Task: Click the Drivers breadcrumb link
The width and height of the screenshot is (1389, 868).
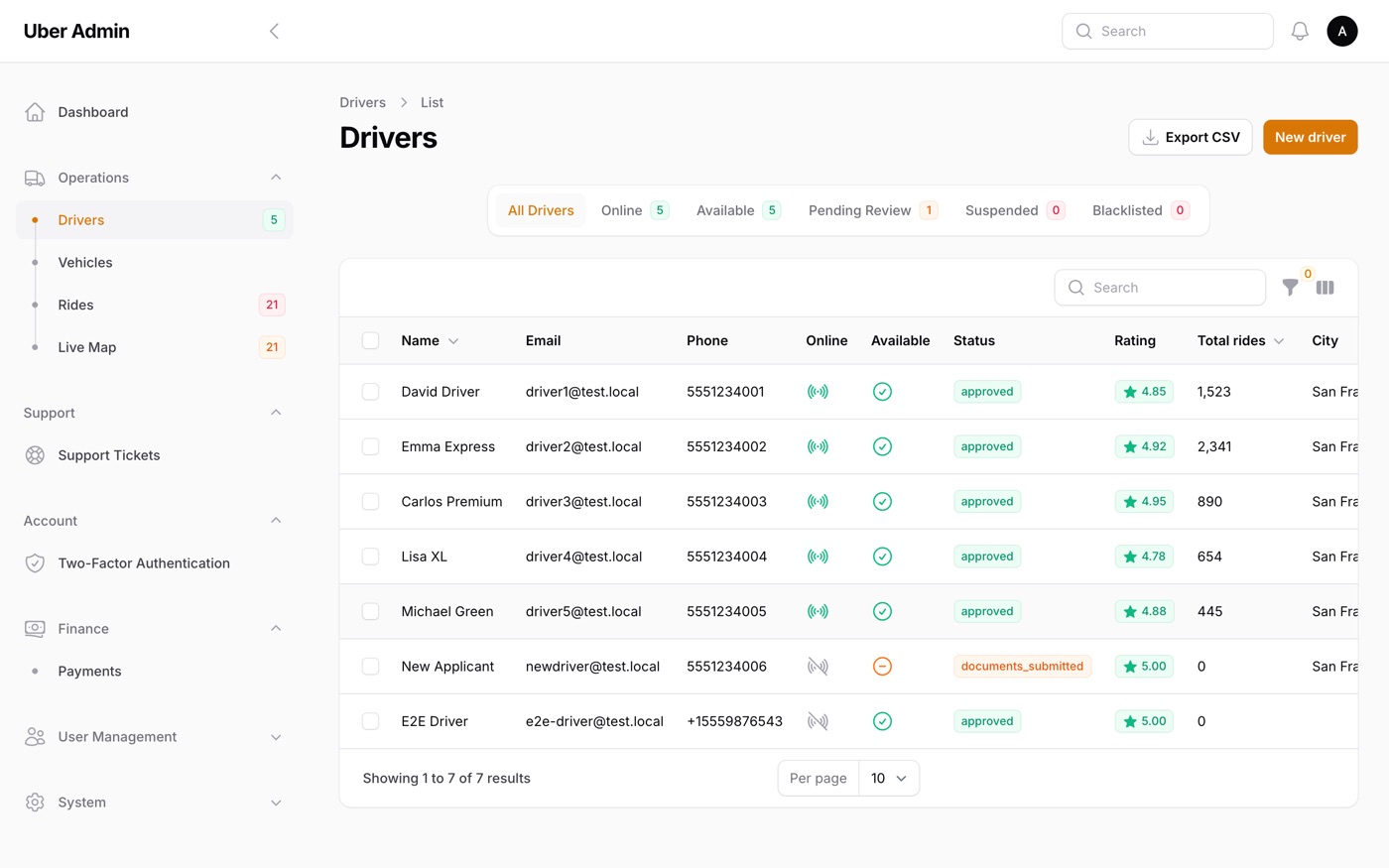Action: click(362, 102)
